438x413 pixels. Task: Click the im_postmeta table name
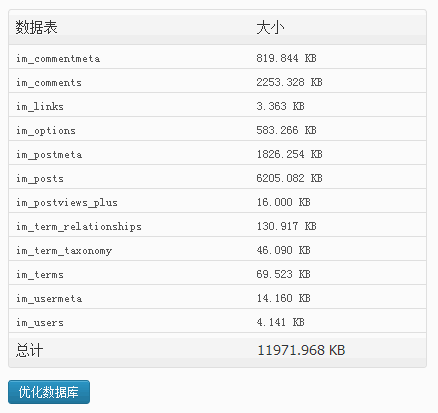tap(49, 155)
